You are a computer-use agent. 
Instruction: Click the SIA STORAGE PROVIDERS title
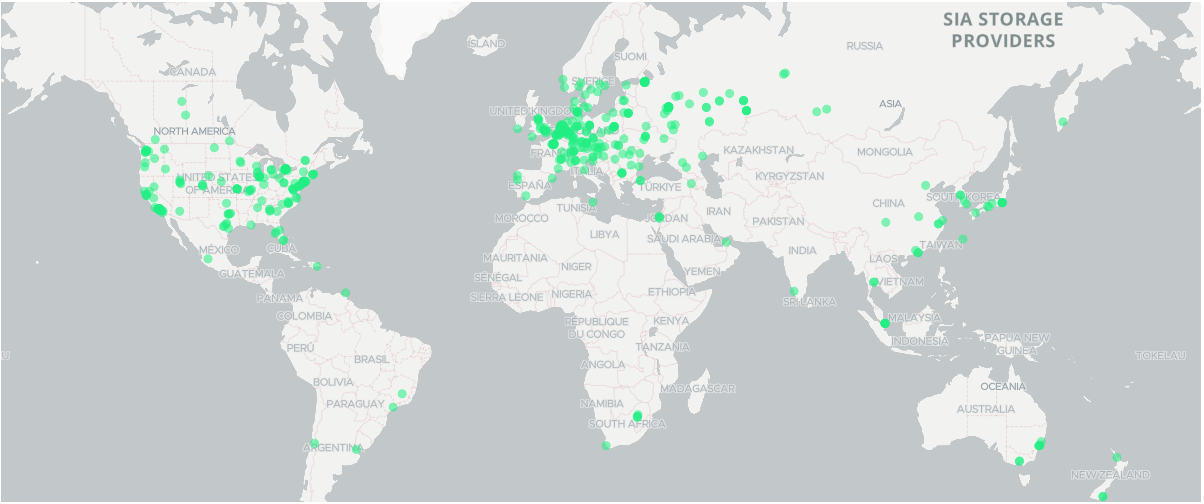click(x=1003, y=30)
